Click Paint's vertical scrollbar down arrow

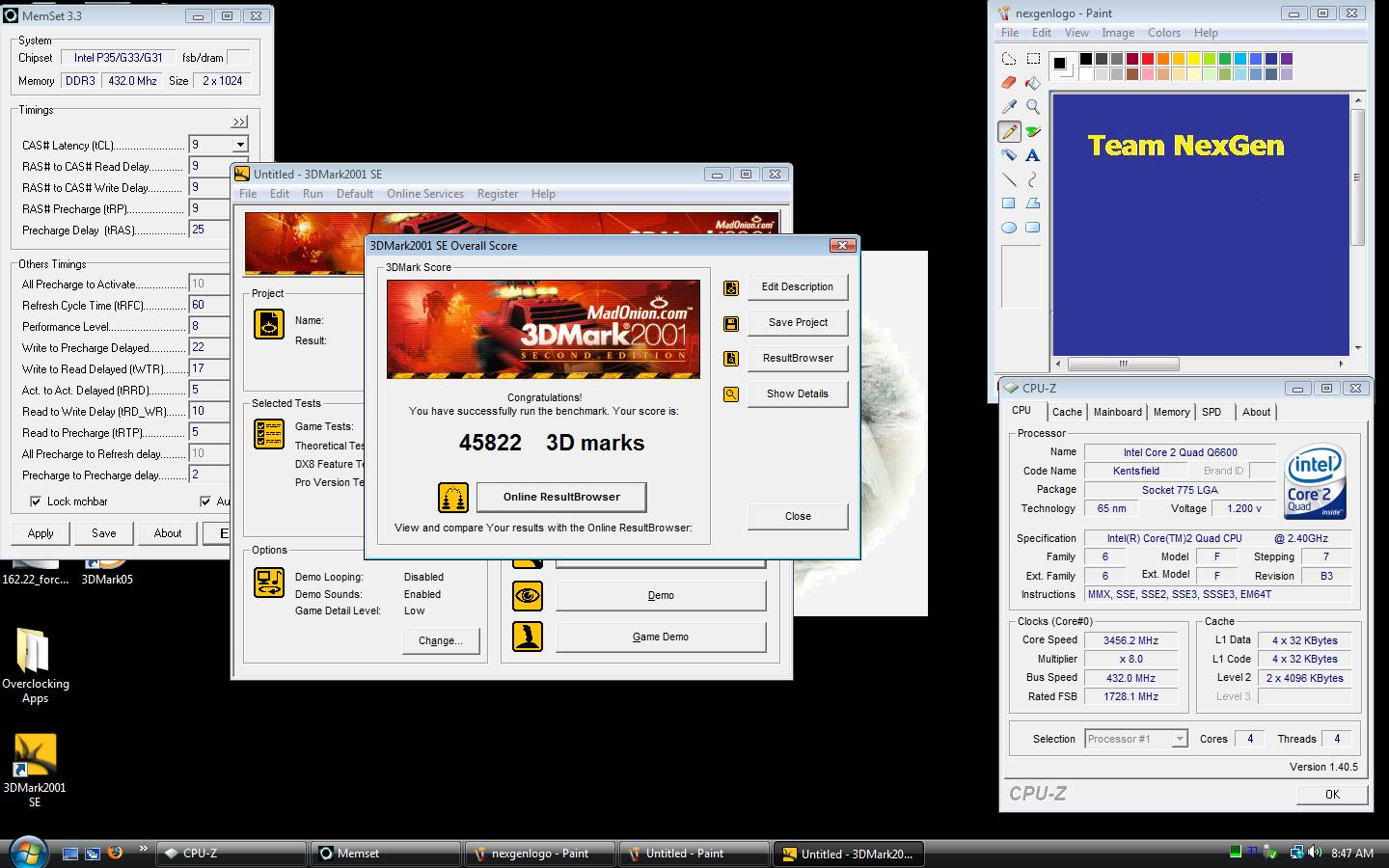click(1358, 348)
